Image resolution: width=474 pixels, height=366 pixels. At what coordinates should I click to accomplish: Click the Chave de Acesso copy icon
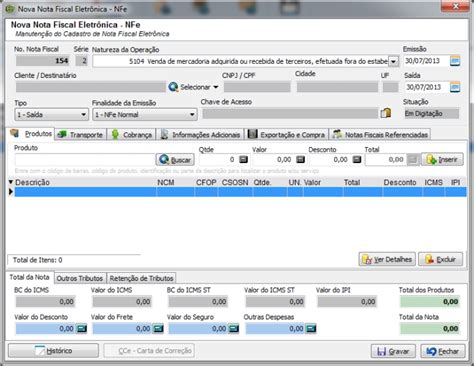(x=386, y=113)
